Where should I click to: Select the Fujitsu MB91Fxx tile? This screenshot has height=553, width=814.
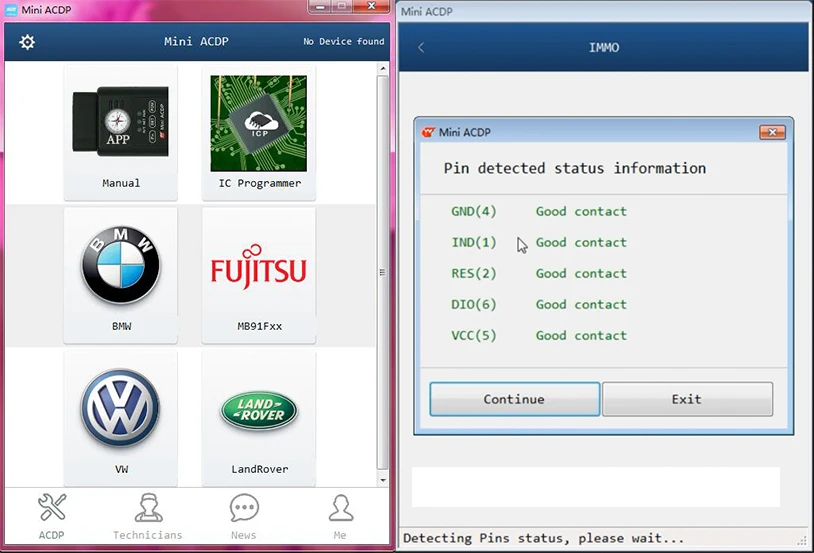click(259, 275)
